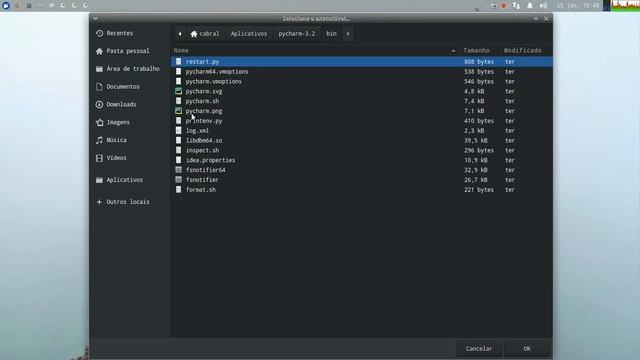Click the fsnotifier64 executable icon
Screen dimensions: 640x360
click(178, 170)
